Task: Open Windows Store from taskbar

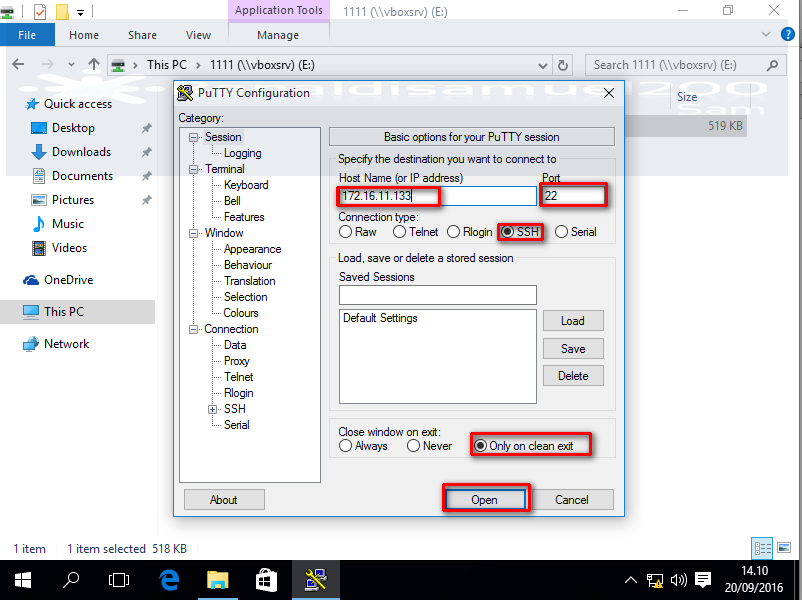Action: [x=266, y=580]
